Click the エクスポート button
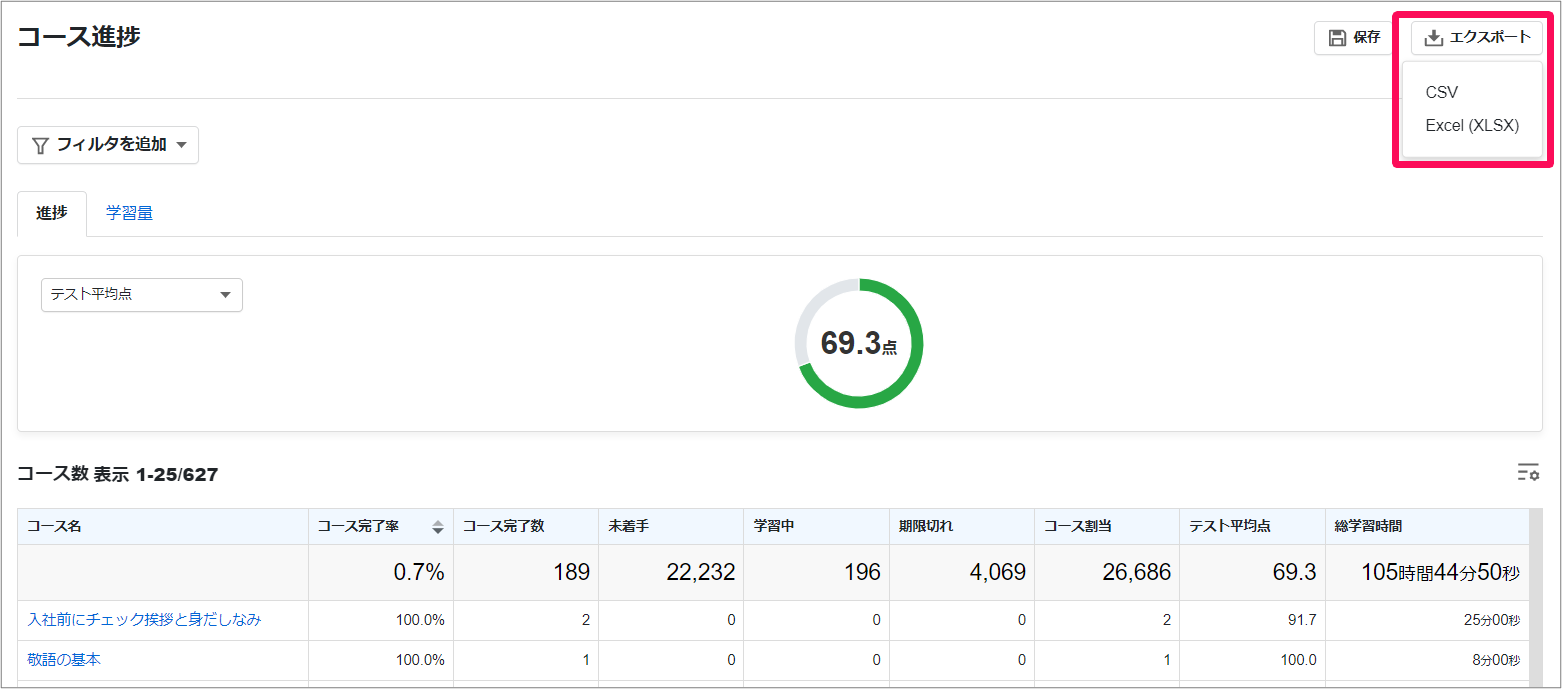 pyautogui.click(x=1477, y=38)
